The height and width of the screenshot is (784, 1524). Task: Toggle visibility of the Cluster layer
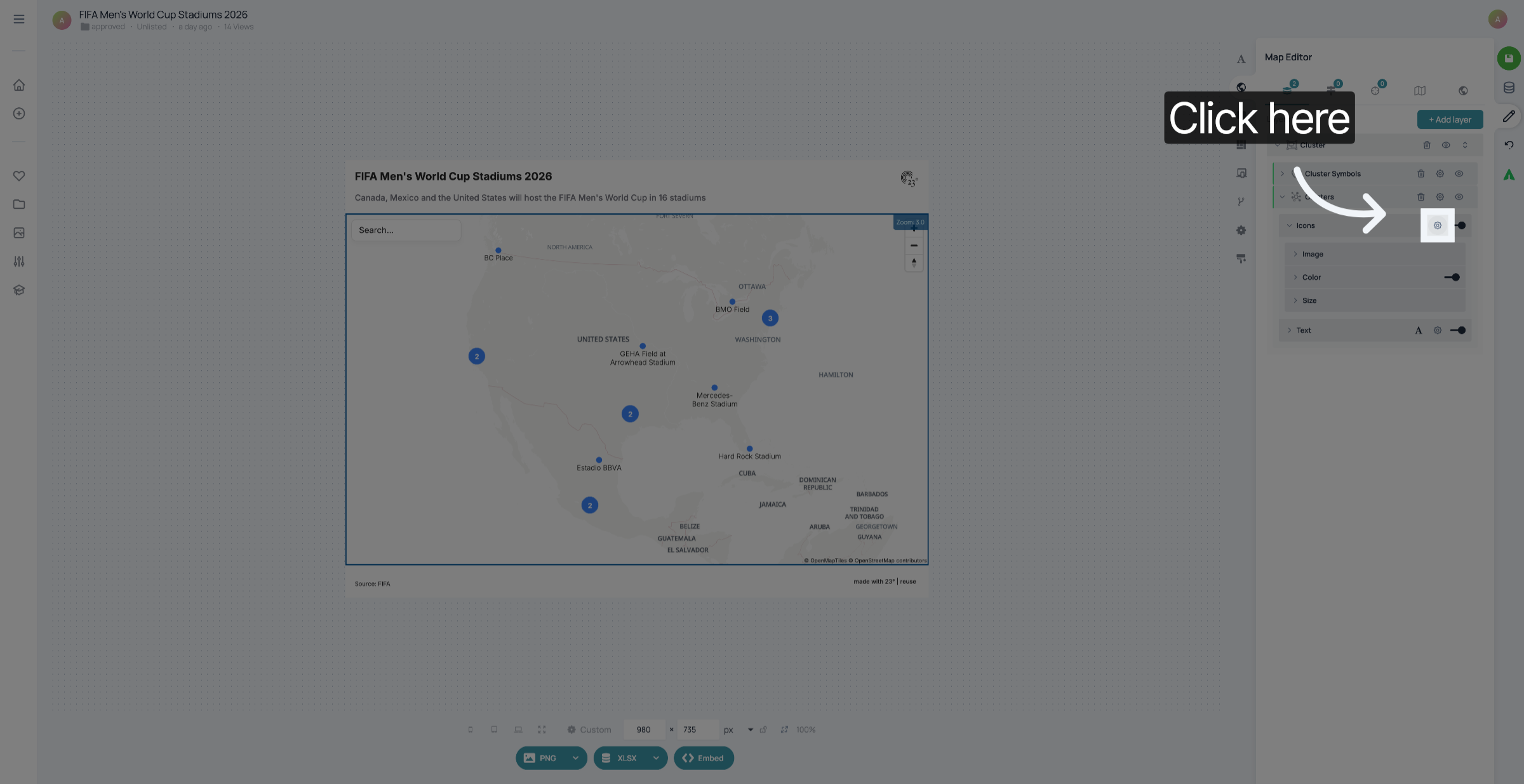pyautogui.click(x=1446, y=145)
